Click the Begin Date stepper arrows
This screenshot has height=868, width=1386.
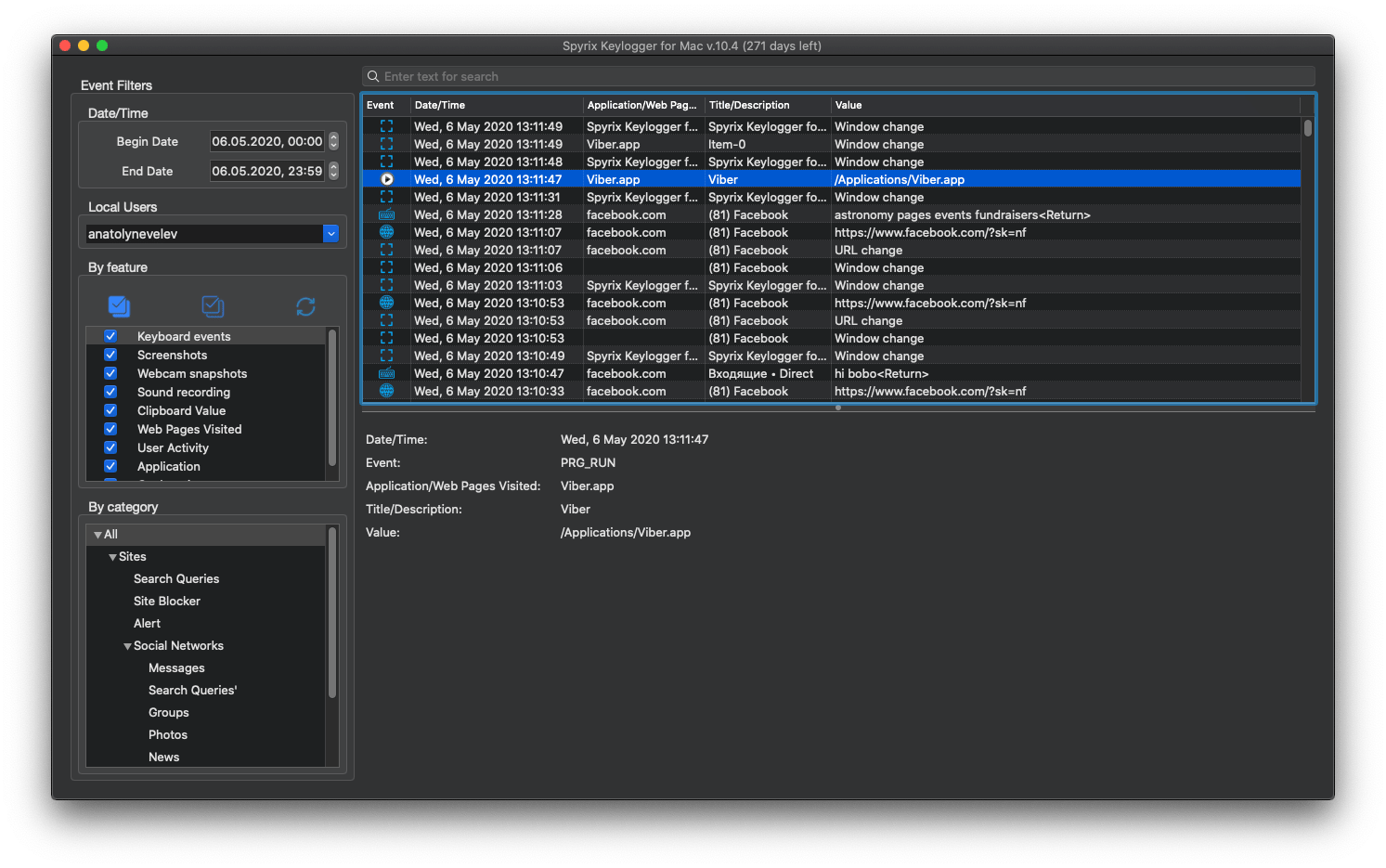334,141
